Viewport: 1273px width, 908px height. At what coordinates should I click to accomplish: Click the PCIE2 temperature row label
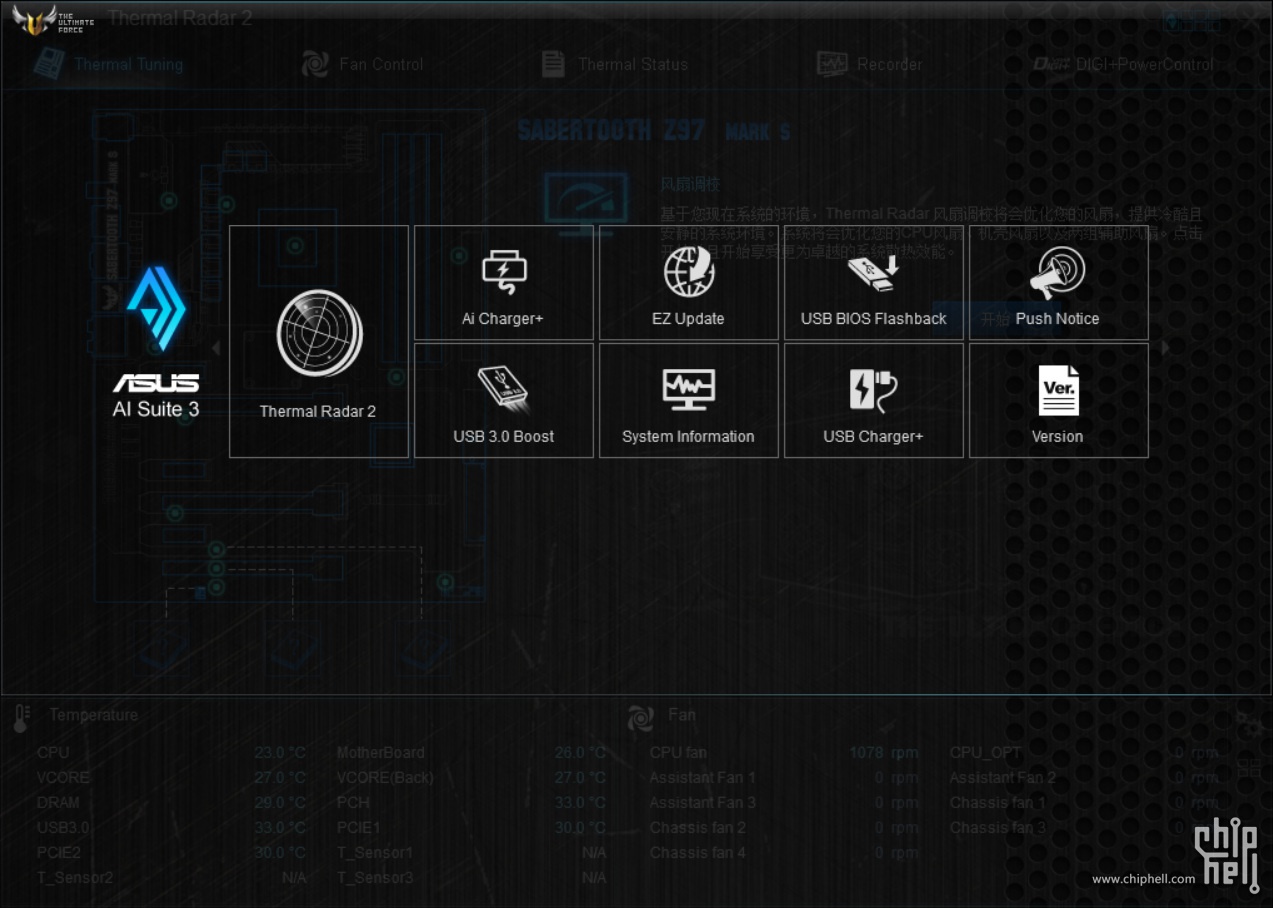59,852
